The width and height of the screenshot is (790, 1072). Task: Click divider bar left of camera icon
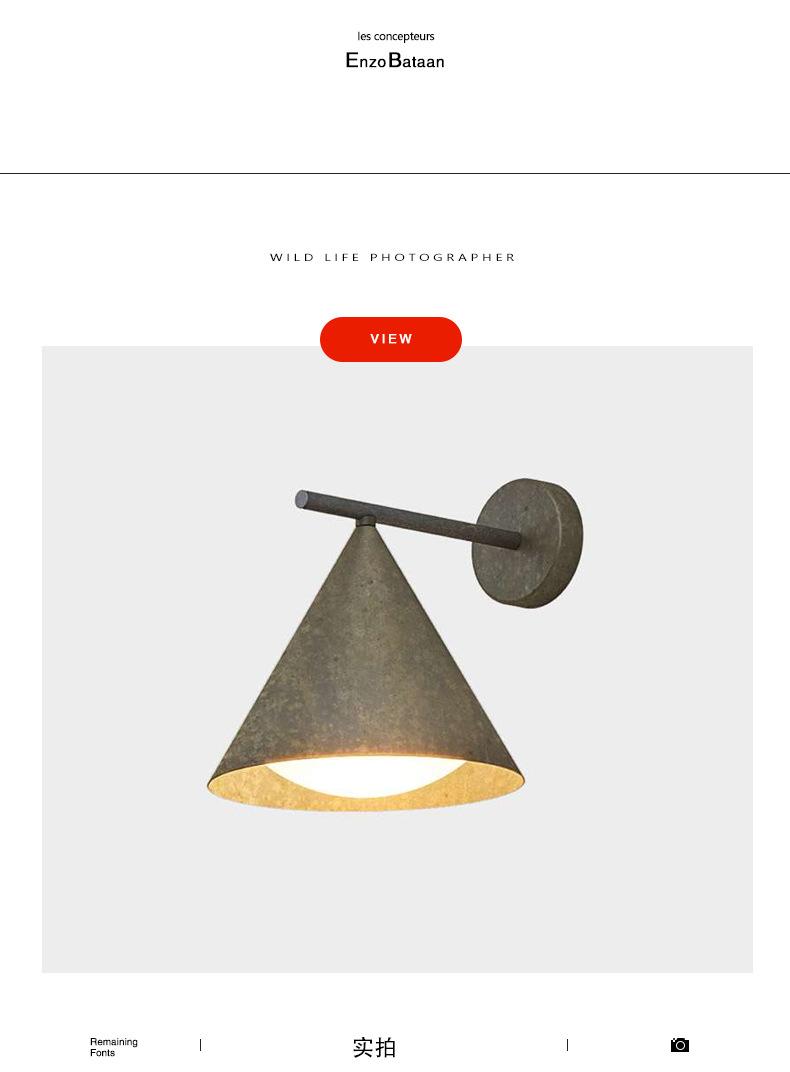point(567,1045)
